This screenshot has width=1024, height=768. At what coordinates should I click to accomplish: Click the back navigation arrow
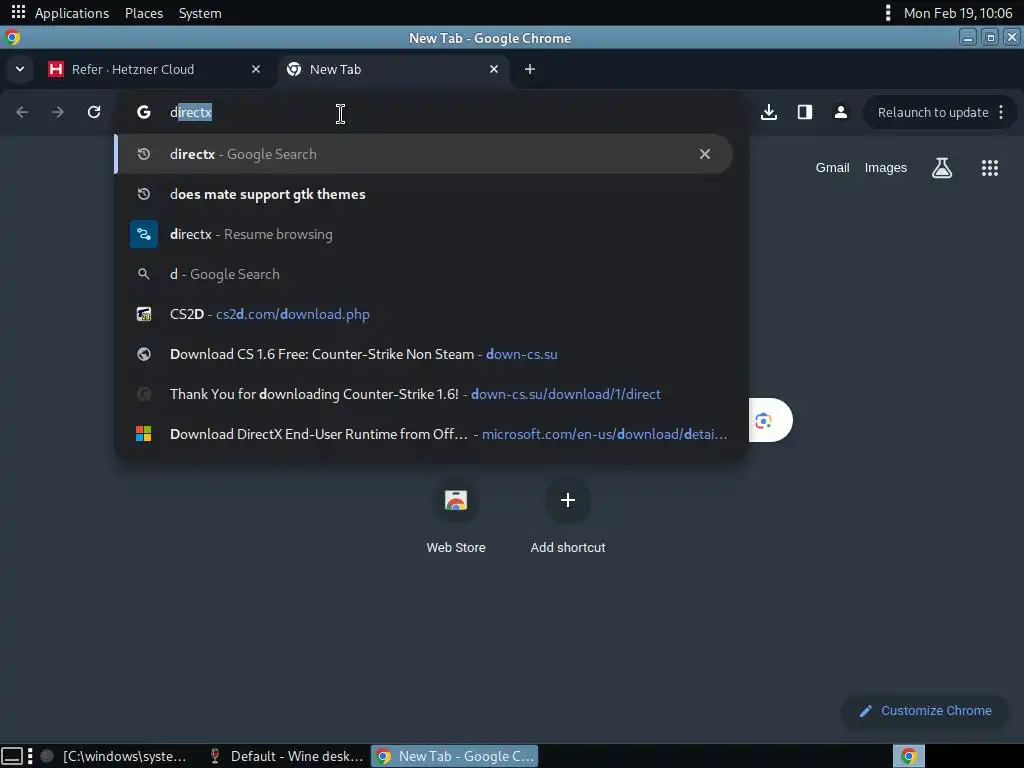[22, 112]
